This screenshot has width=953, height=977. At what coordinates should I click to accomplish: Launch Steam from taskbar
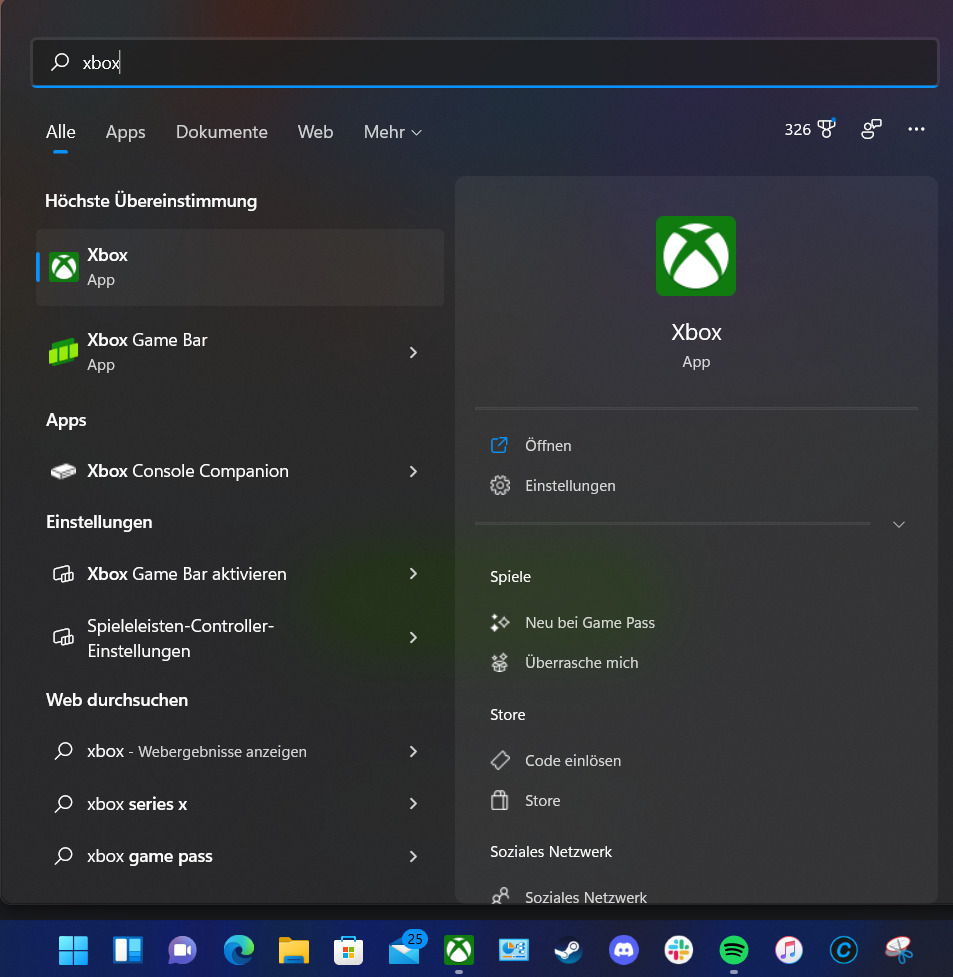coord(568,950)
